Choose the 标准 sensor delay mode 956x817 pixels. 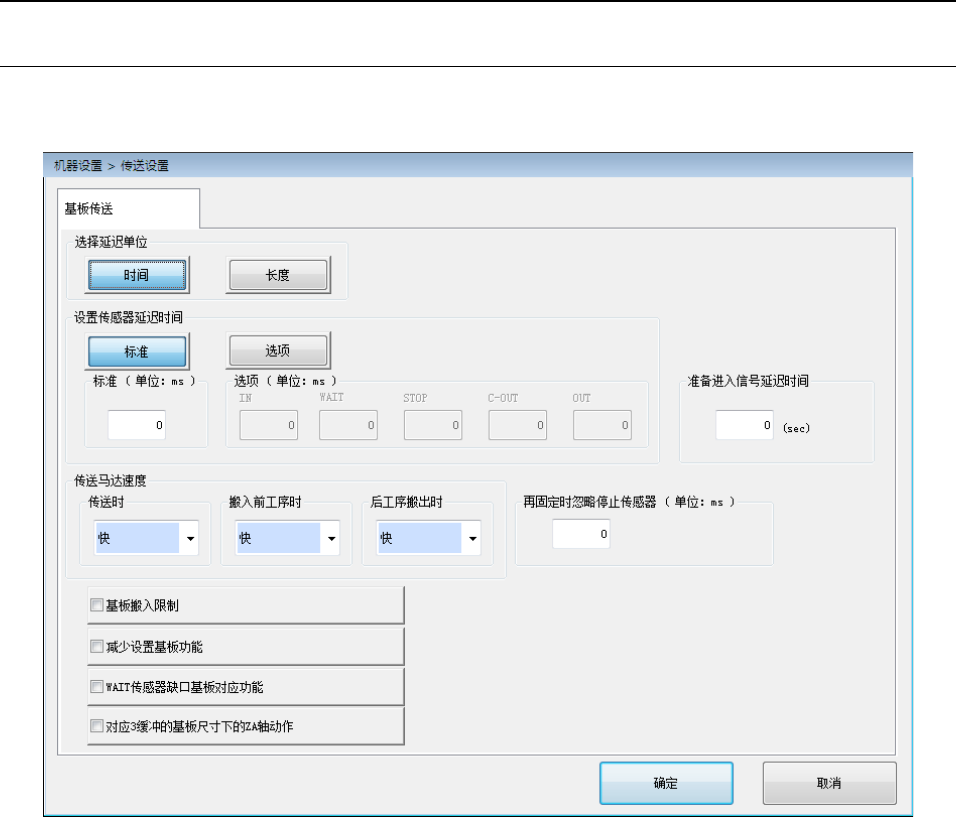click(137, 351)
